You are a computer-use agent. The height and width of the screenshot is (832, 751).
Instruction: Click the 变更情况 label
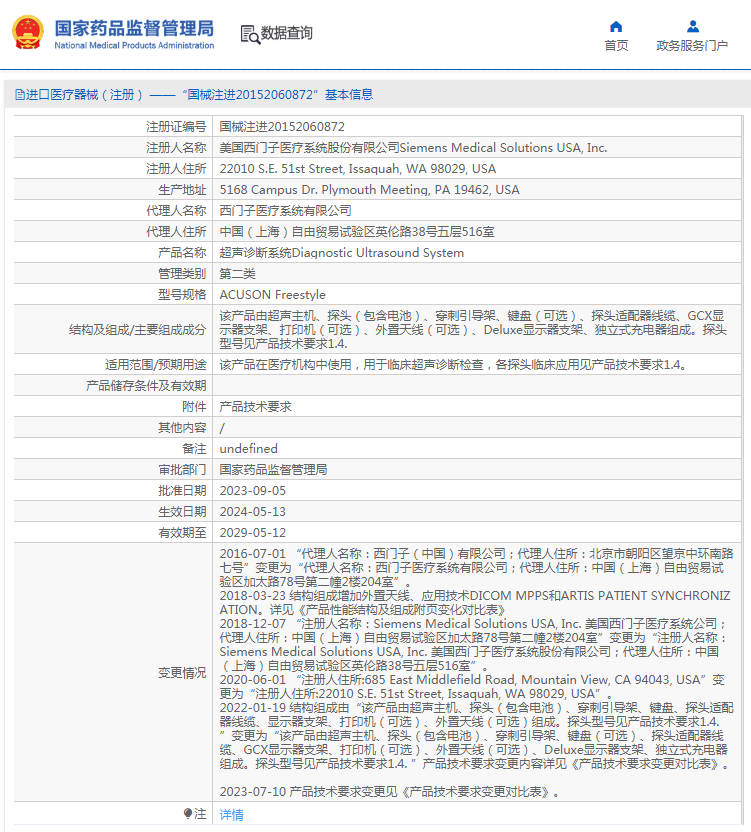[x=182, y=673]
